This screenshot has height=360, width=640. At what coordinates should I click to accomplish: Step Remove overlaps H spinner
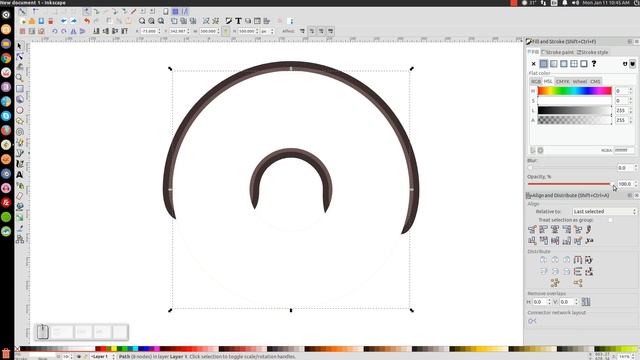click(549, 302)
